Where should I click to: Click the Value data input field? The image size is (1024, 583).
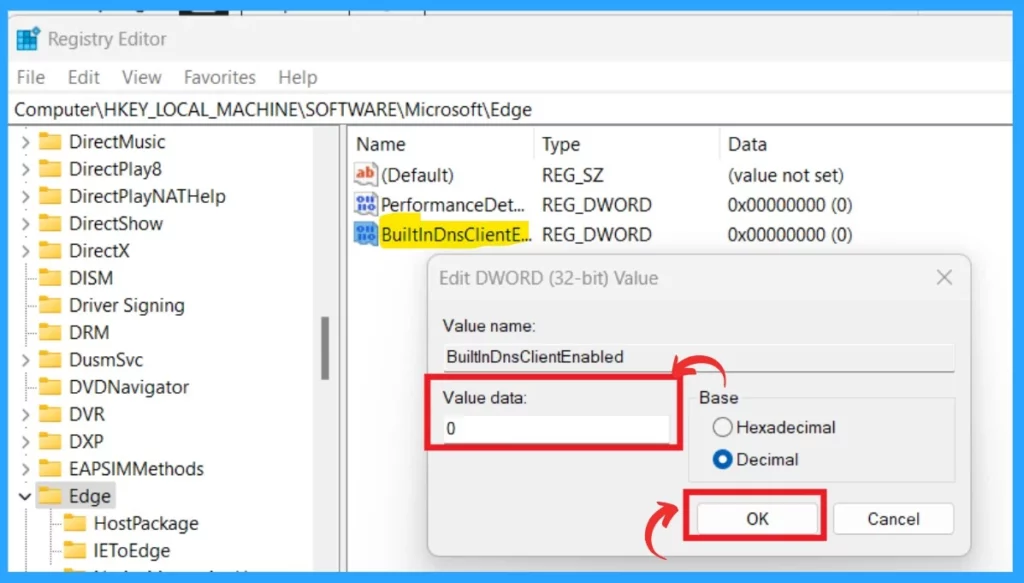(x=556, y=428)
